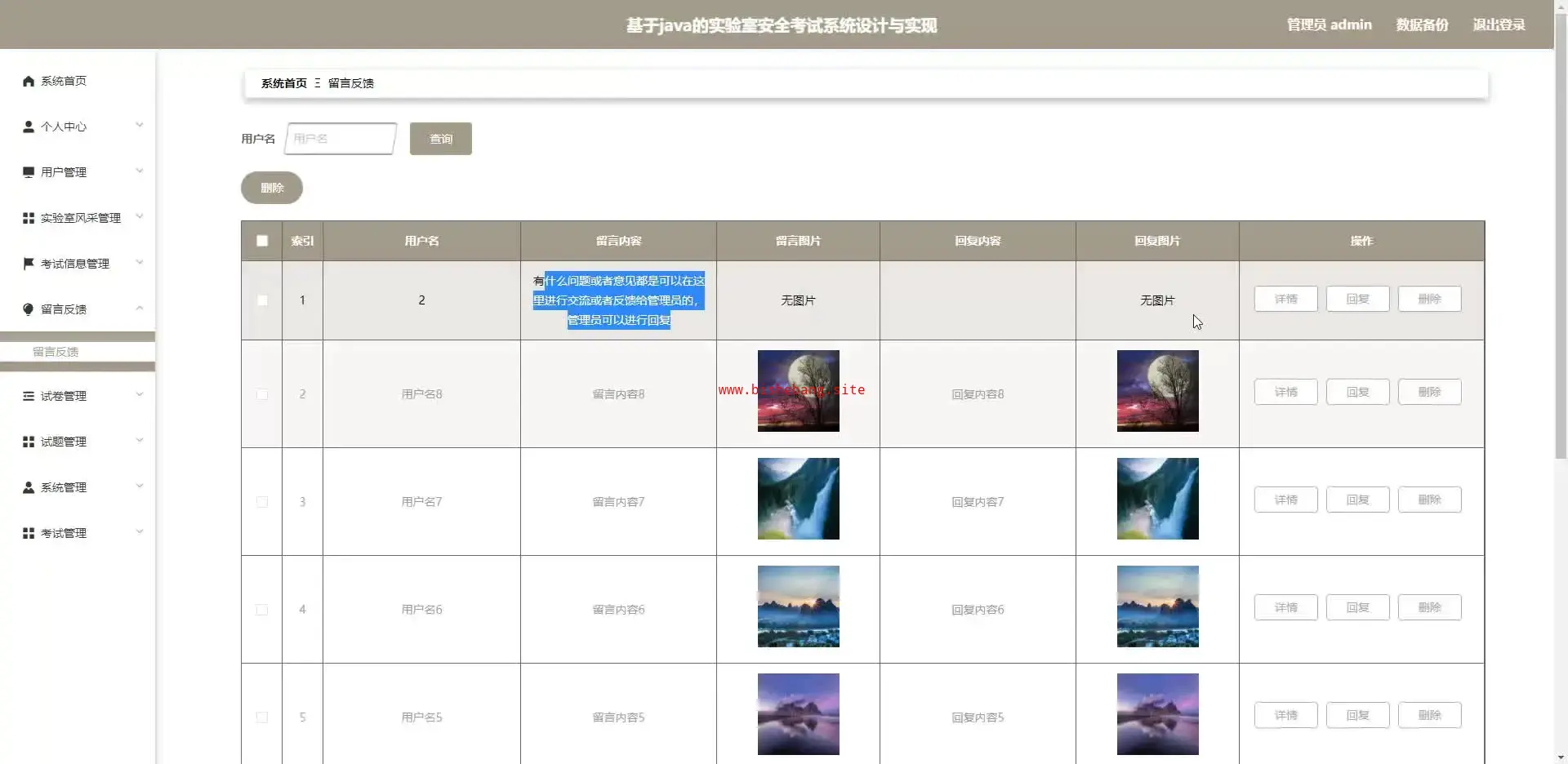The width and height of the screenshot is (1568, 764).
Task: Click 回复 button for the first row
Action: pos(1357,299)
